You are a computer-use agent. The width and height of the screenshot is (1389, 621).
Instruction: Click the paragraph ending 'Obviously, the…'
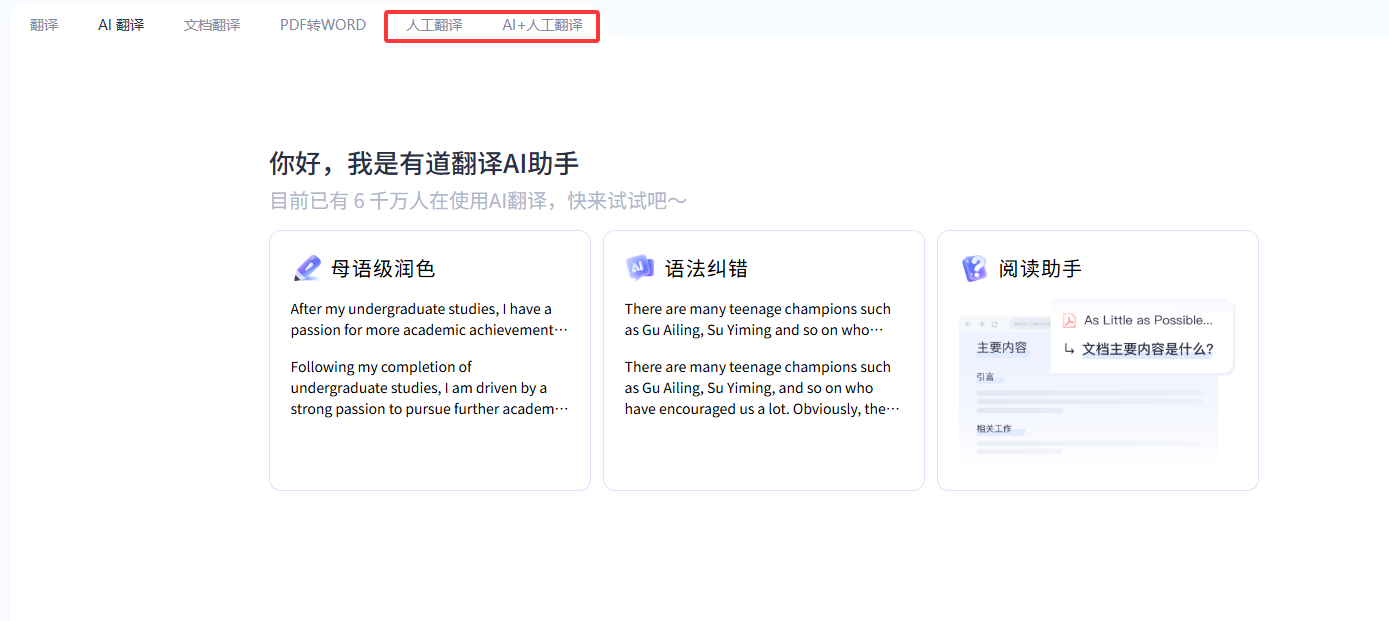click(x=762, y=388)
